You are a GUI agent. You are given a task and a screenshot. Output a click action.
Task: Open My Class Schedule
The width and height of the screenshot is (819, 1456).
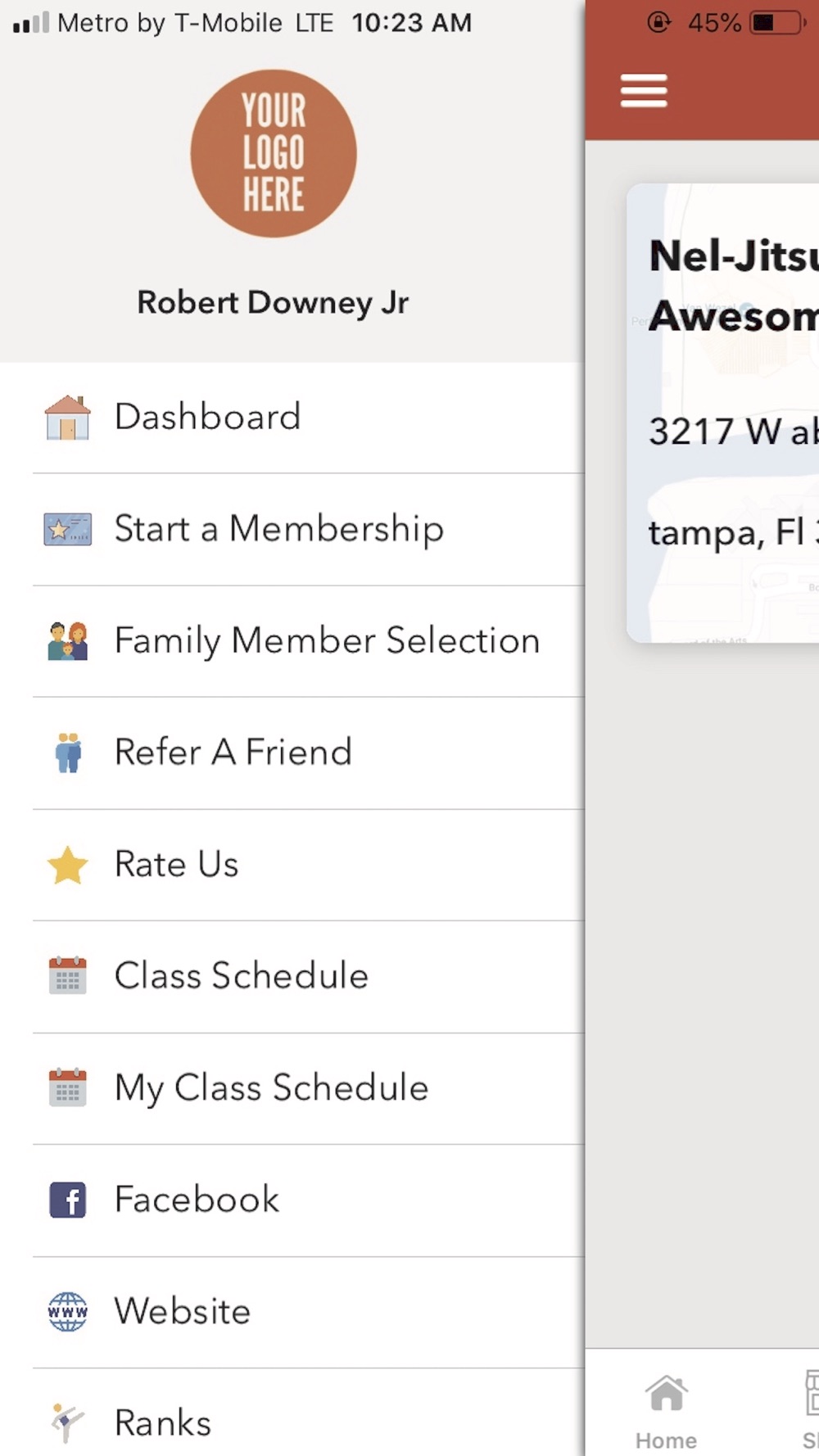(x=271, y=1088)
